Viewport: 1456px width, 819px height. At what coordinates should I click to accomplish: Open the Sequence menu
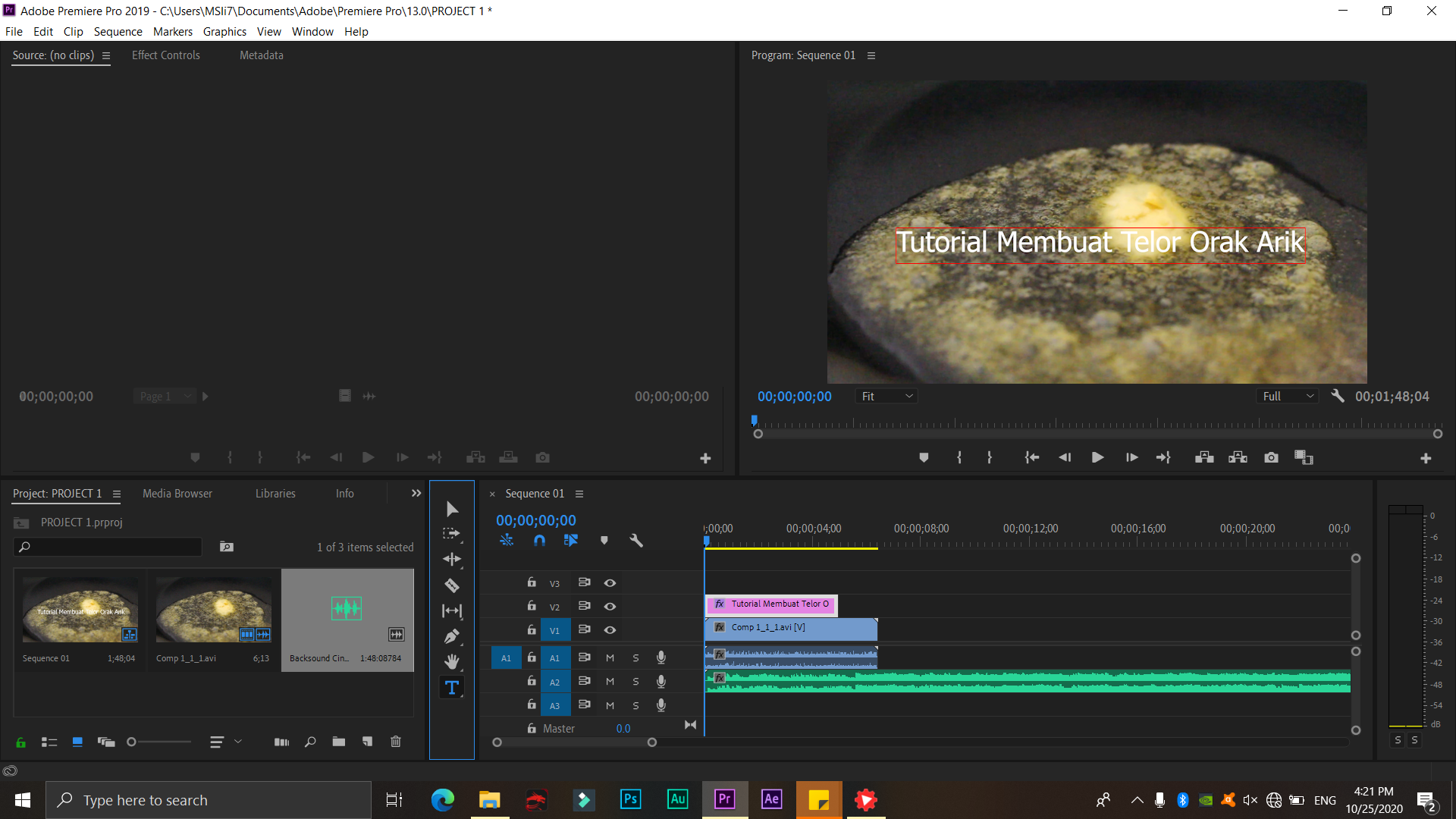click(x=118, y=31)
